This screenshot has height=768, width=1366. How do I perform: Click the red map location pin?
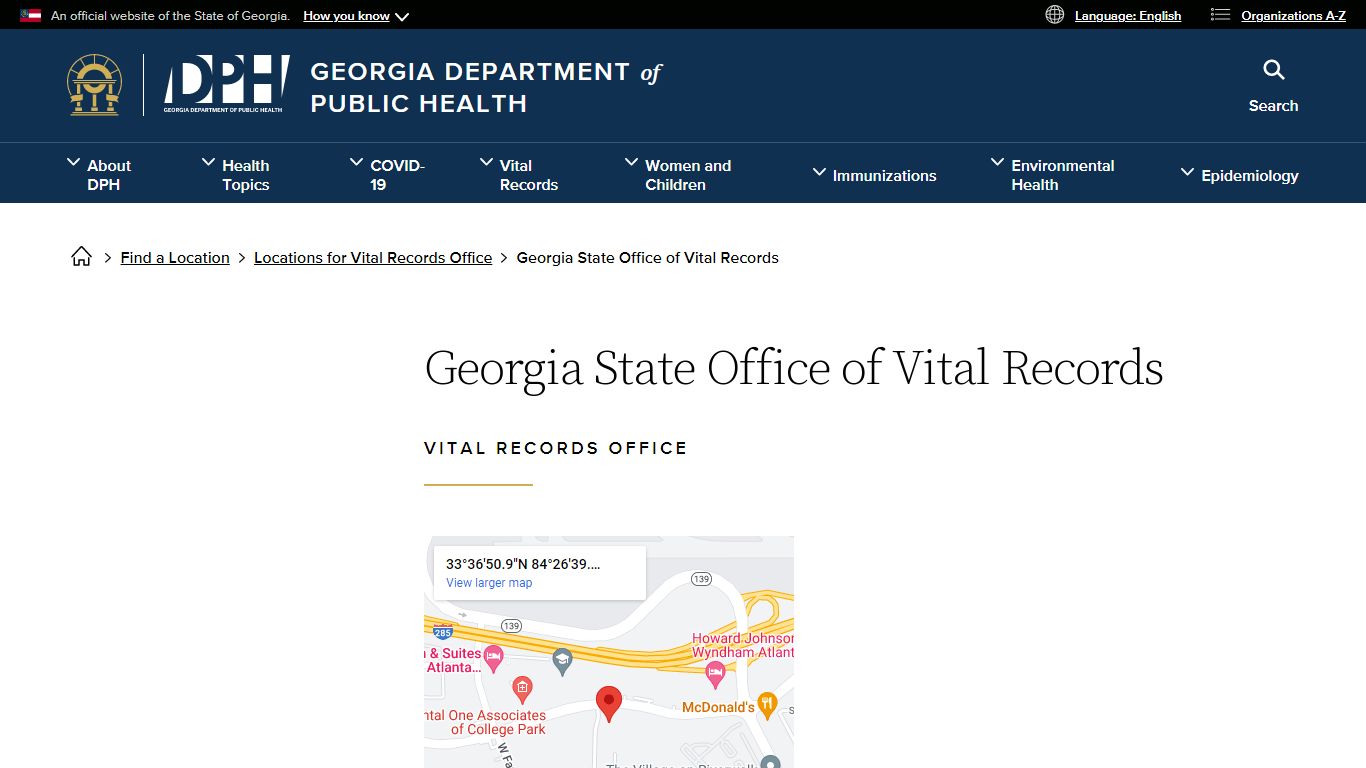pyautogui.click(x=608, y=704)
